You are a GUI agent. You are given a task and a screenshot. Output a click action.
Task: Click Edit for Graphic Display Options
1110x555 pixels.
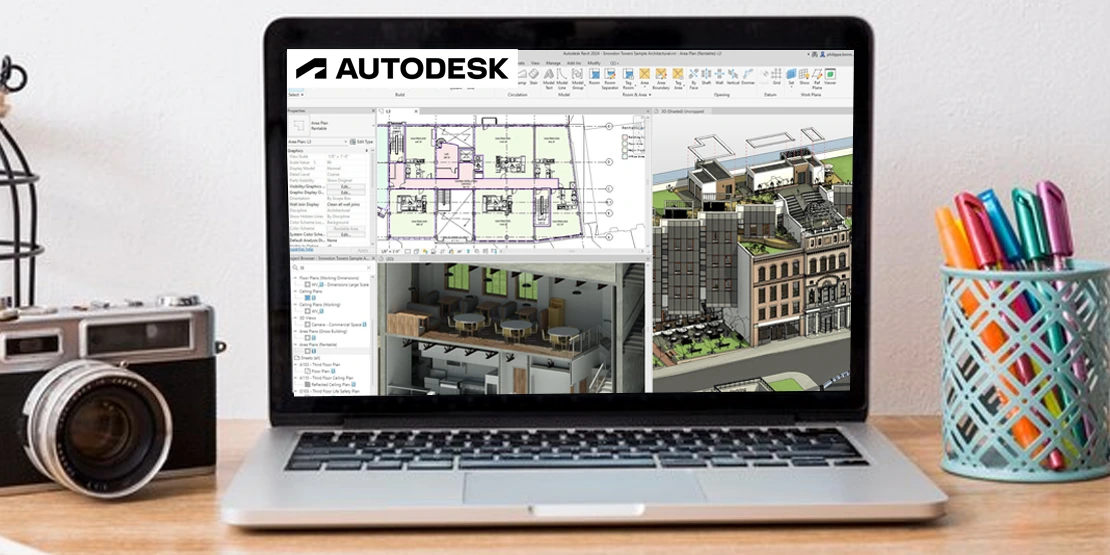click(346, 193)
